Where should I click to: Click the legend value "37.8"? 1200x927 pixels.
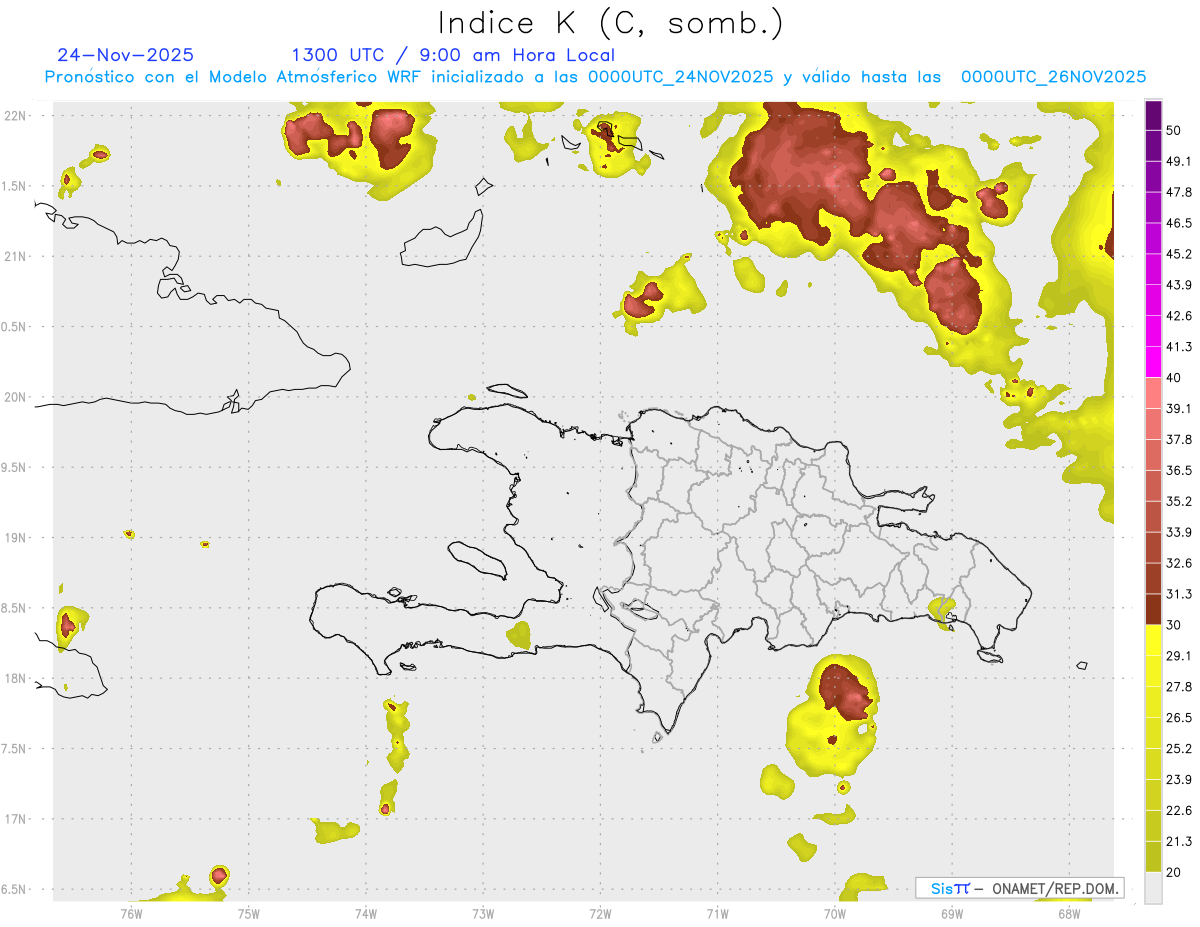click(x=1179, y=439)
